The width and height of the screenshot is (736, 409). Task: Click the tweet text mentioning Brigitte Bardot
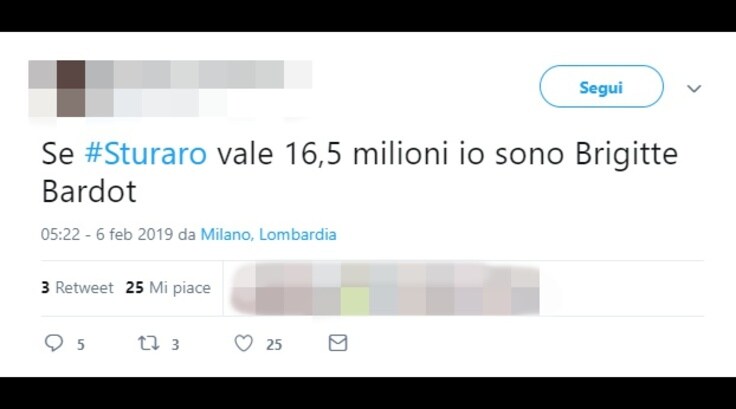pyautogui.click(x=360, y=172)
